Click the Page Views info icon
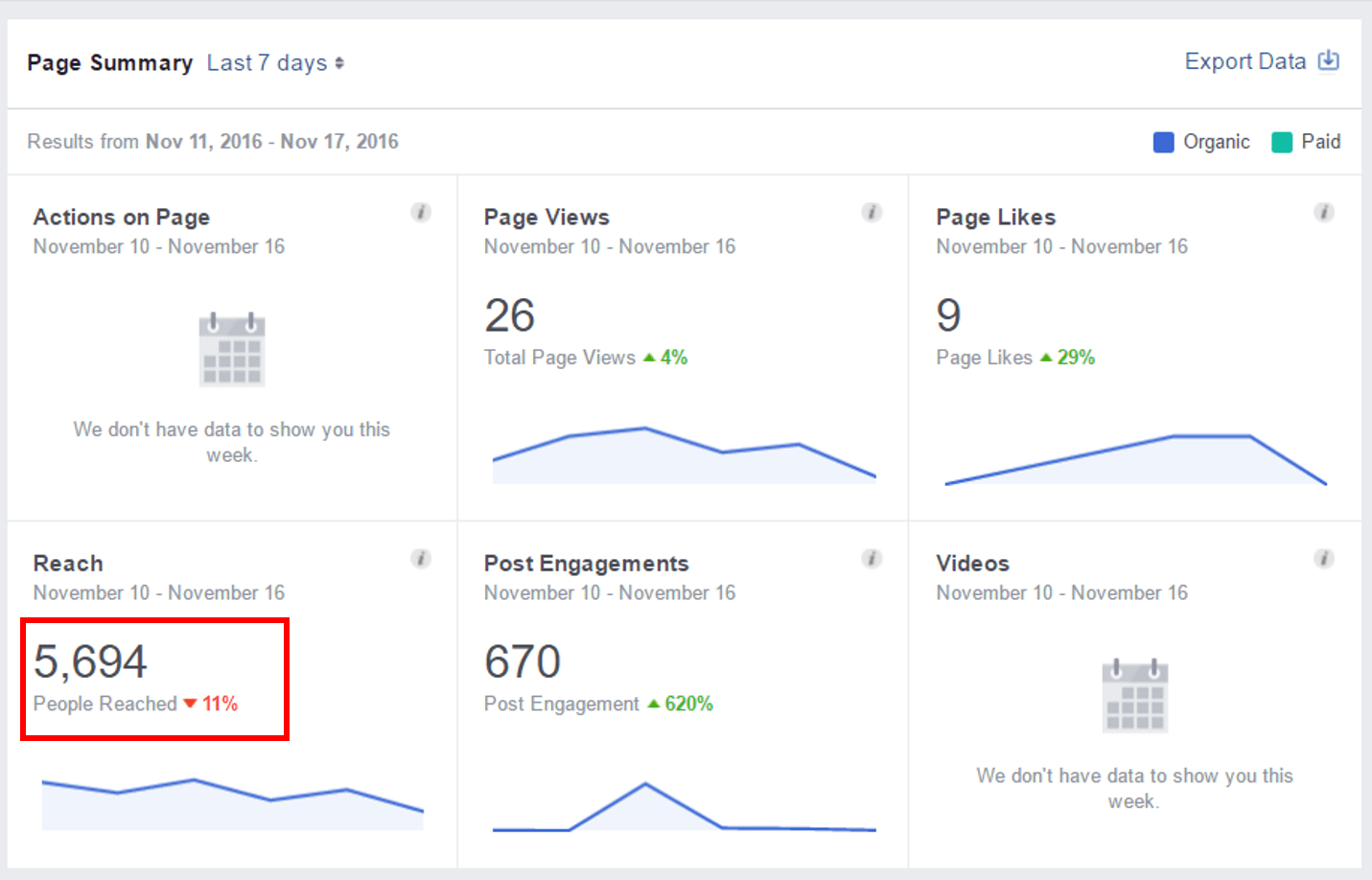1372x880 pixels. point(872,213)
